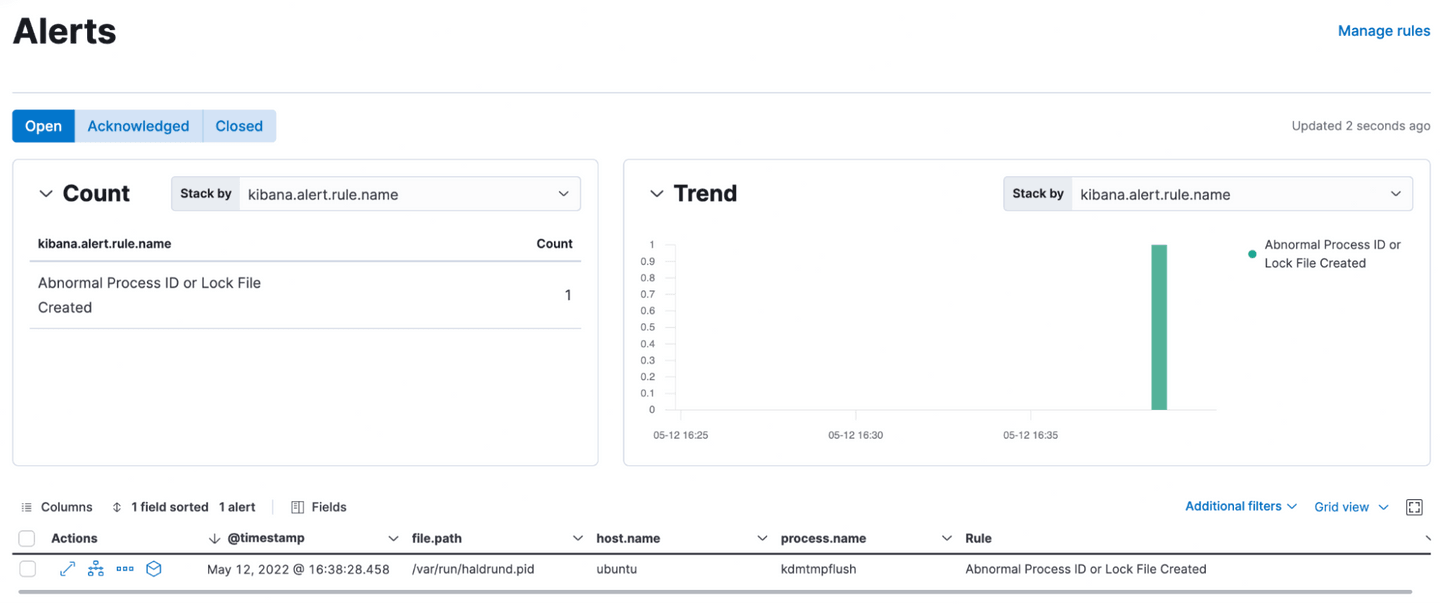Open the 1 field sorted menu
Screen dimensions: 1440x605
click(160, 507)
